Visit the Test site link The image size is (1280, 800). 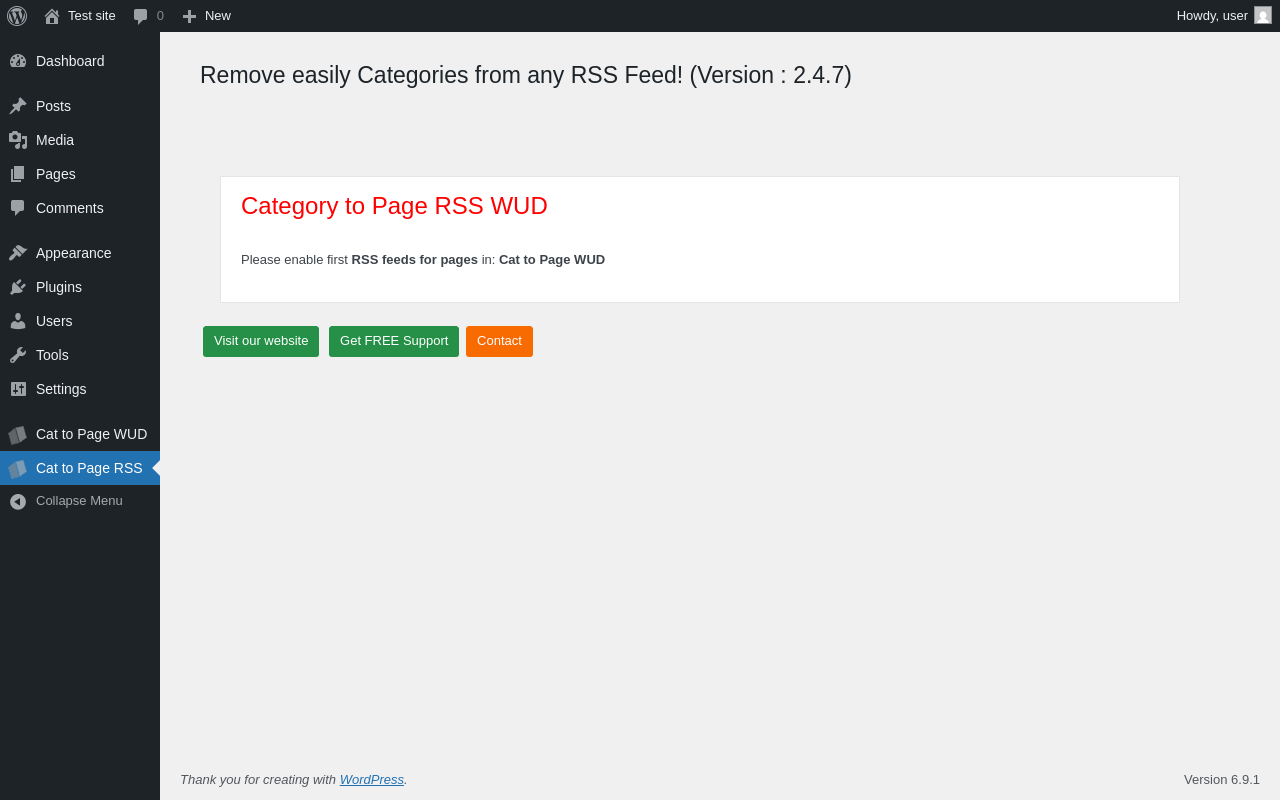[80, 16]
